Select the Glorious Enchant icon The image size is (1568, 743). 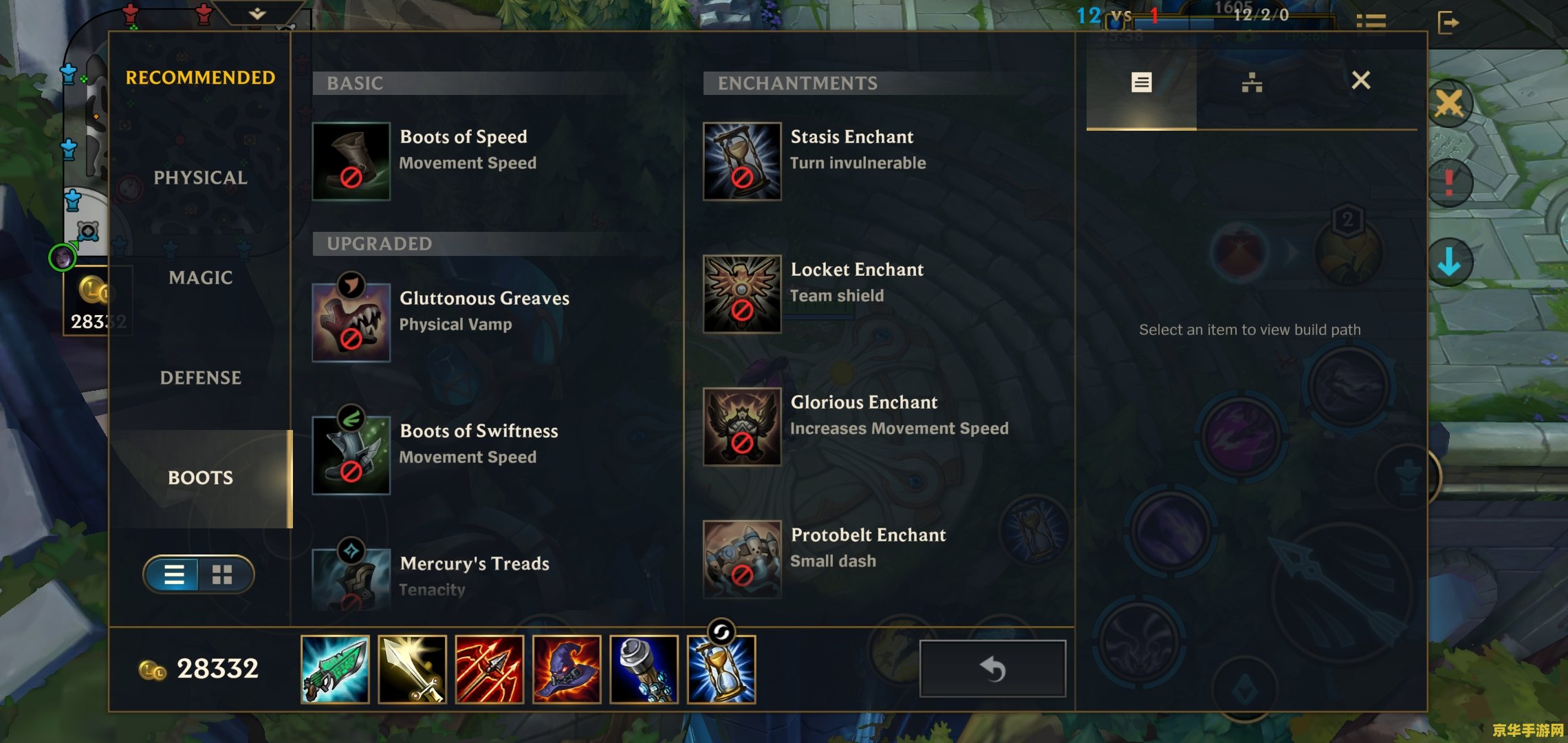(x=742, y=427)
